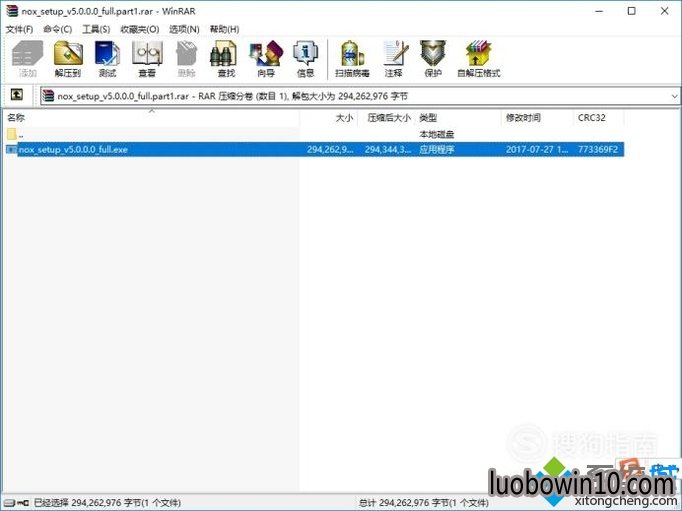Image resolution: width=682 pixels, height=511 pixels.
Task: Click the packed size 294,344,3... cell
Action: tap(388, 150)
